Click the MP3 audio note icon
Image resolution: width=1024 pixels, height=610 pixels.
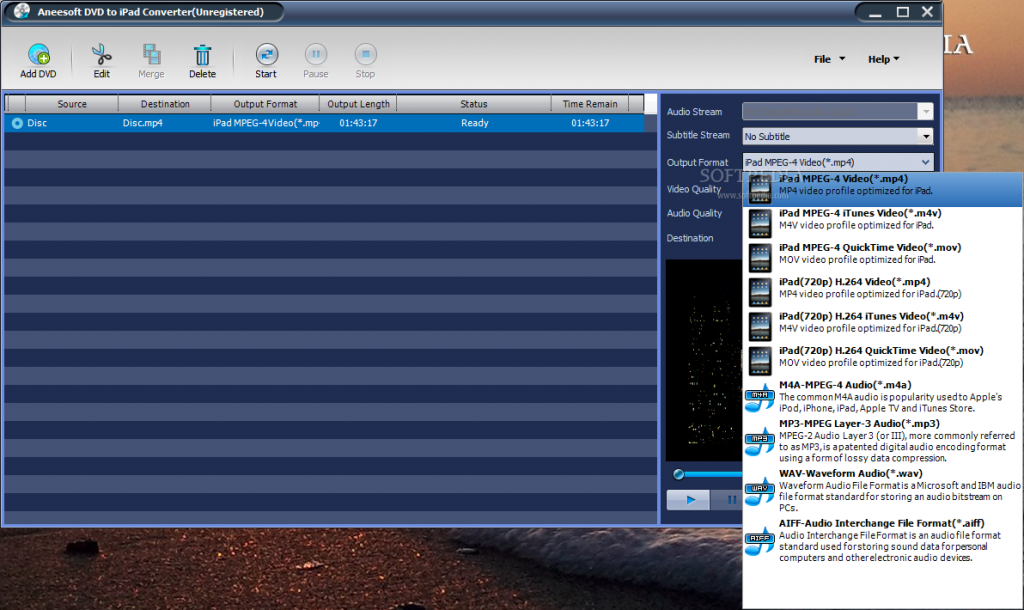pos(760,441)
